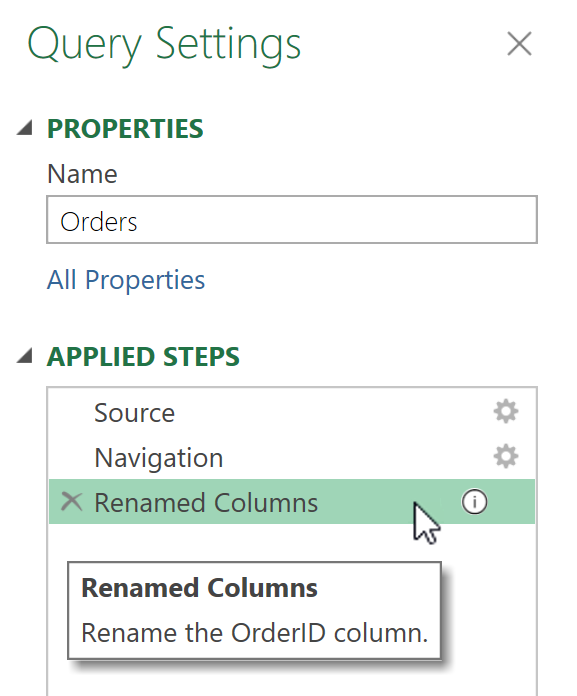Delete the Renamed Columns step
Screen dimensions: 577x696
71,502
